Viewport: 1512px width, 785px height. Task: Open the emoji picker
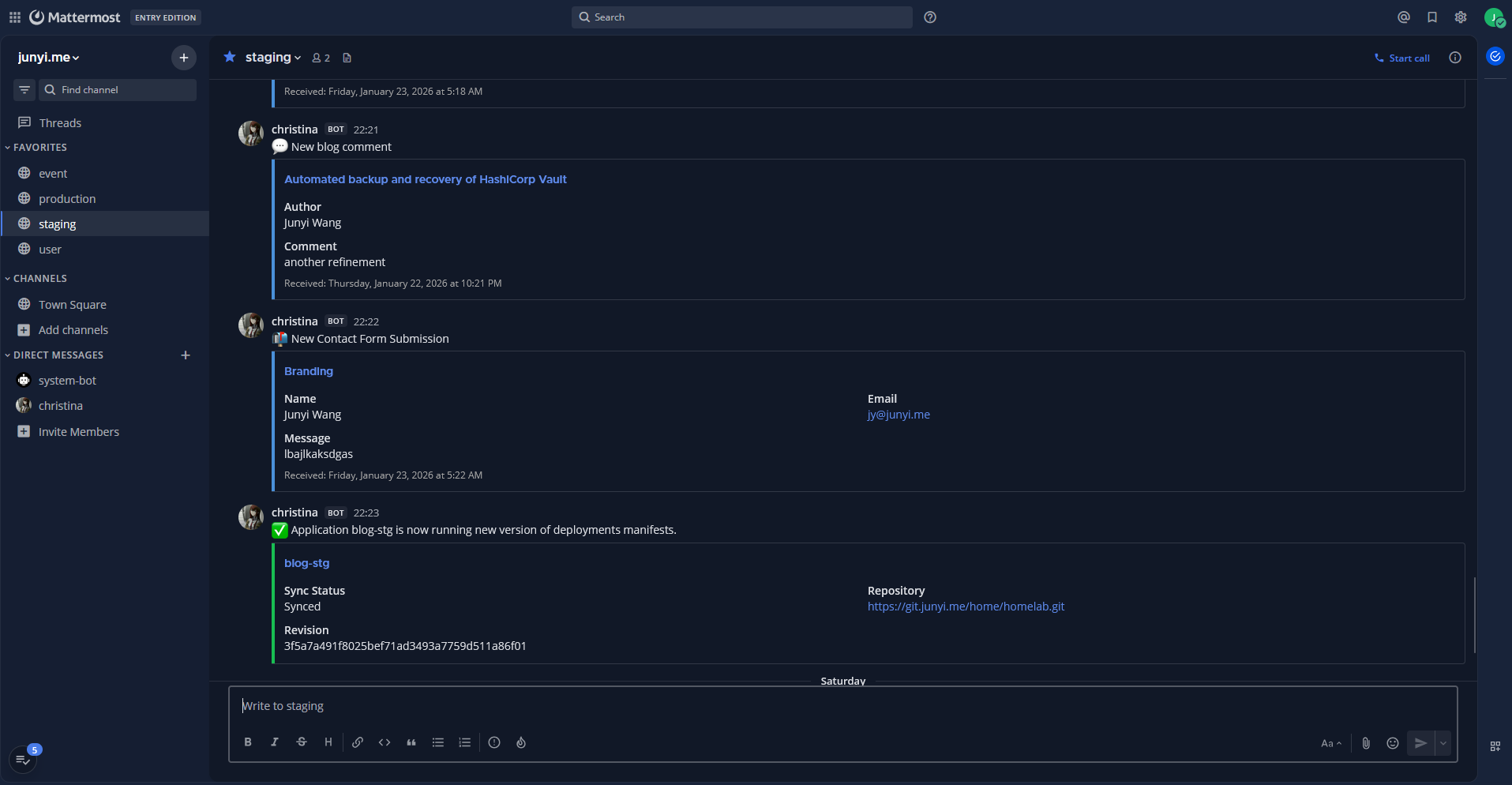click(1393, 743)
